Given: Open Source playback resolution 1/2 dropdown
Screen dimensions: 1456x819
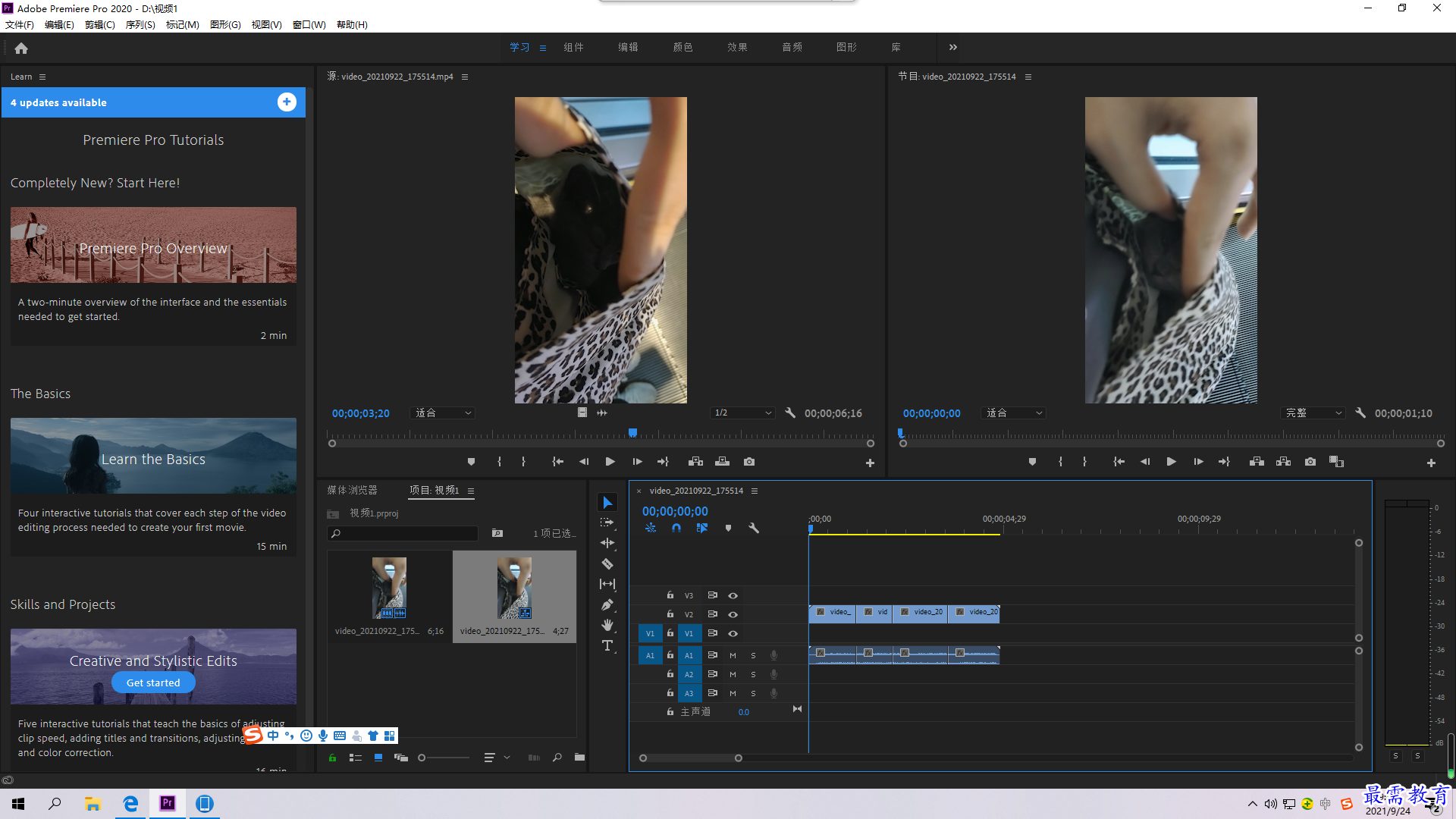Looking at the screenshot, I should [743, 413].
